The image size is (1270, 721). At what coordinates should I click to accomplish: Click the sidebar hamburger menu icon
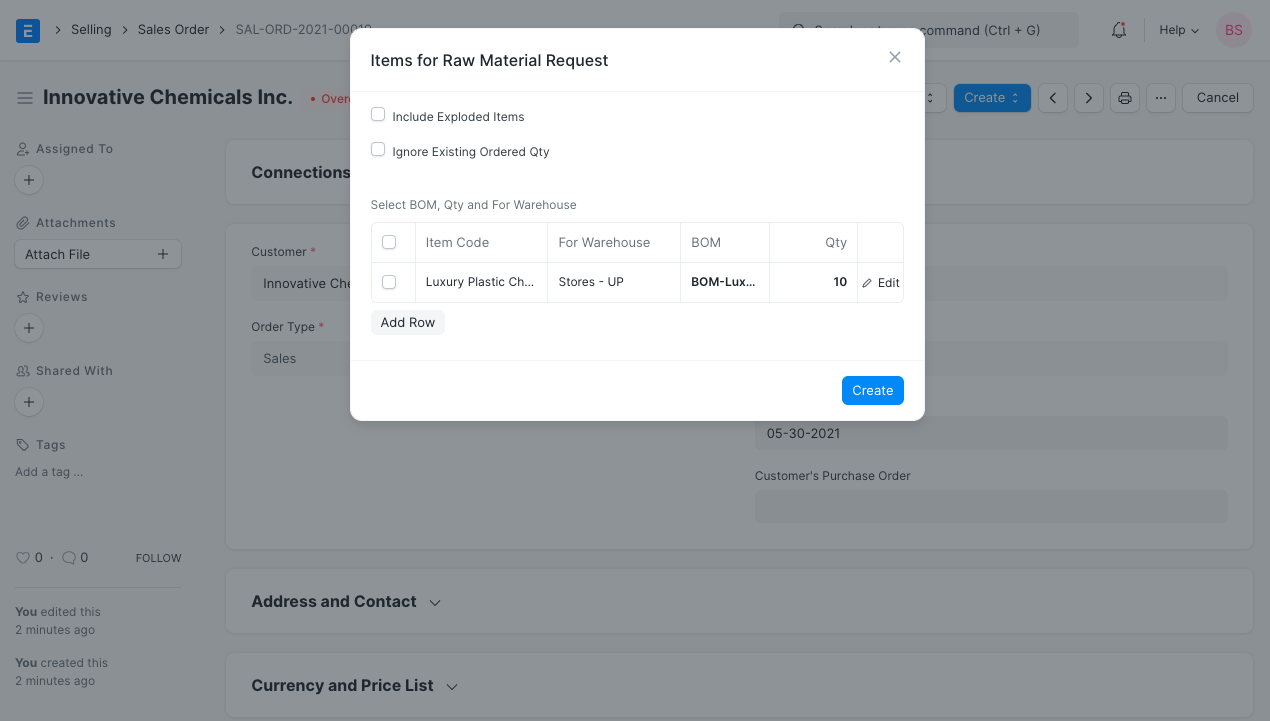25,97
